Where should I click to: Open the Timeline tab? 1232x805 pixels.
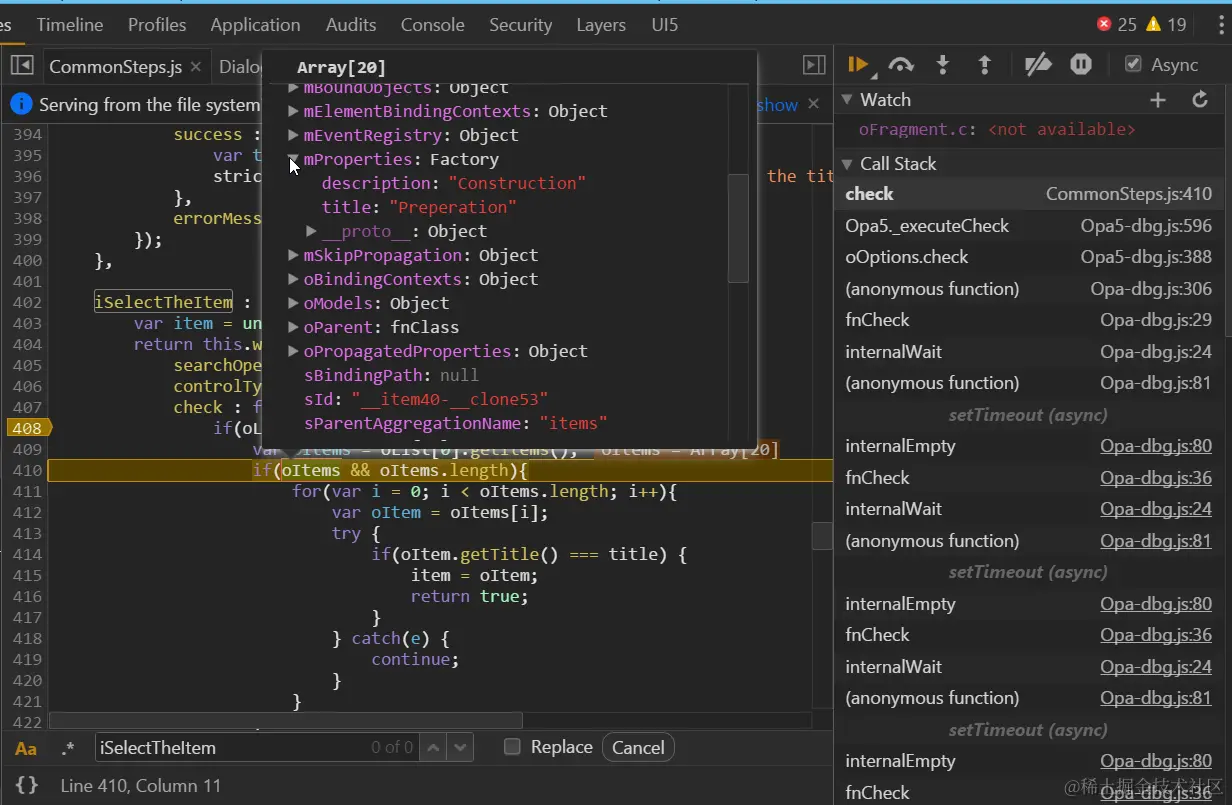70,25
